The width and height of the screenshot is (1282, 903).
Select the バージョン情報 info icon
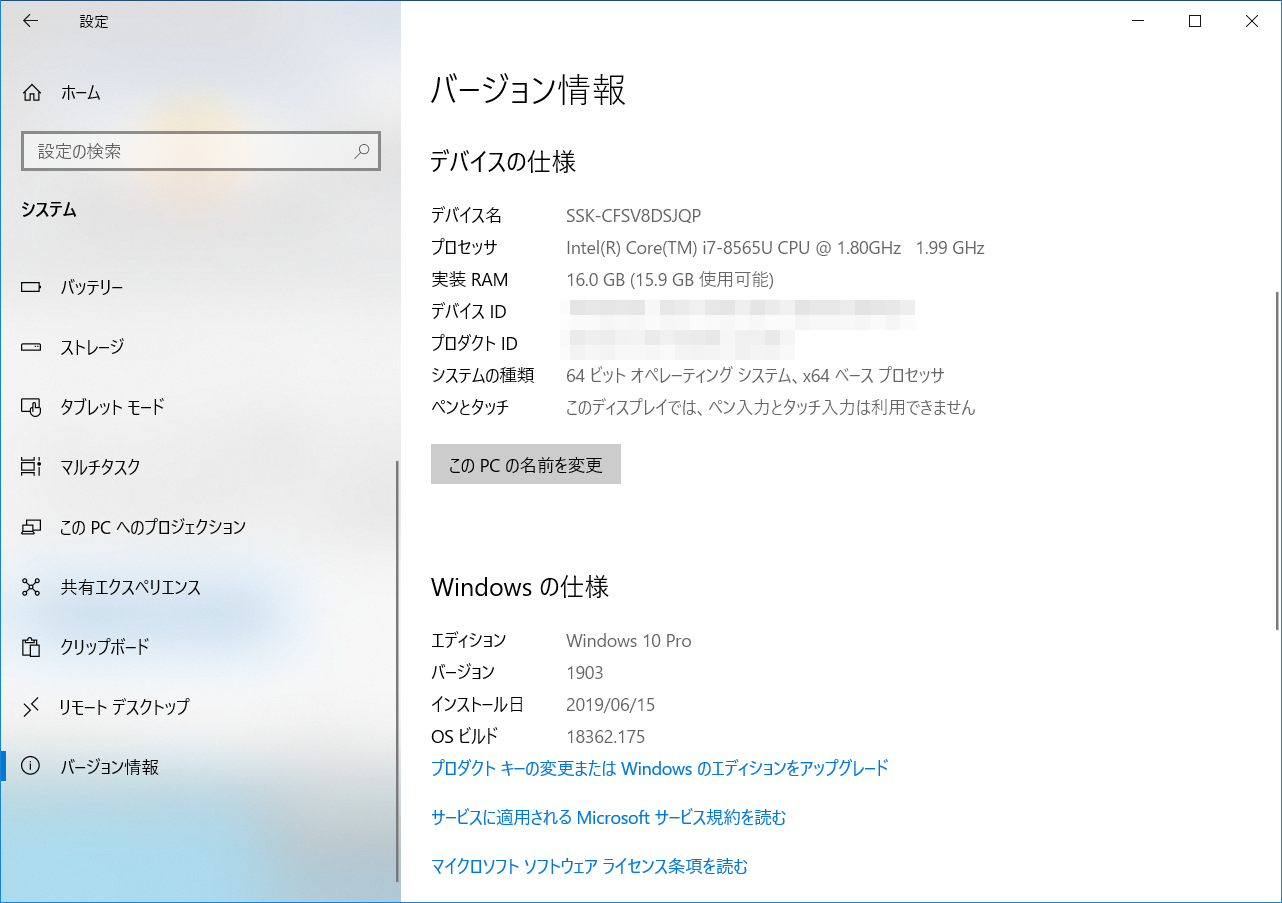click(32, 767)
